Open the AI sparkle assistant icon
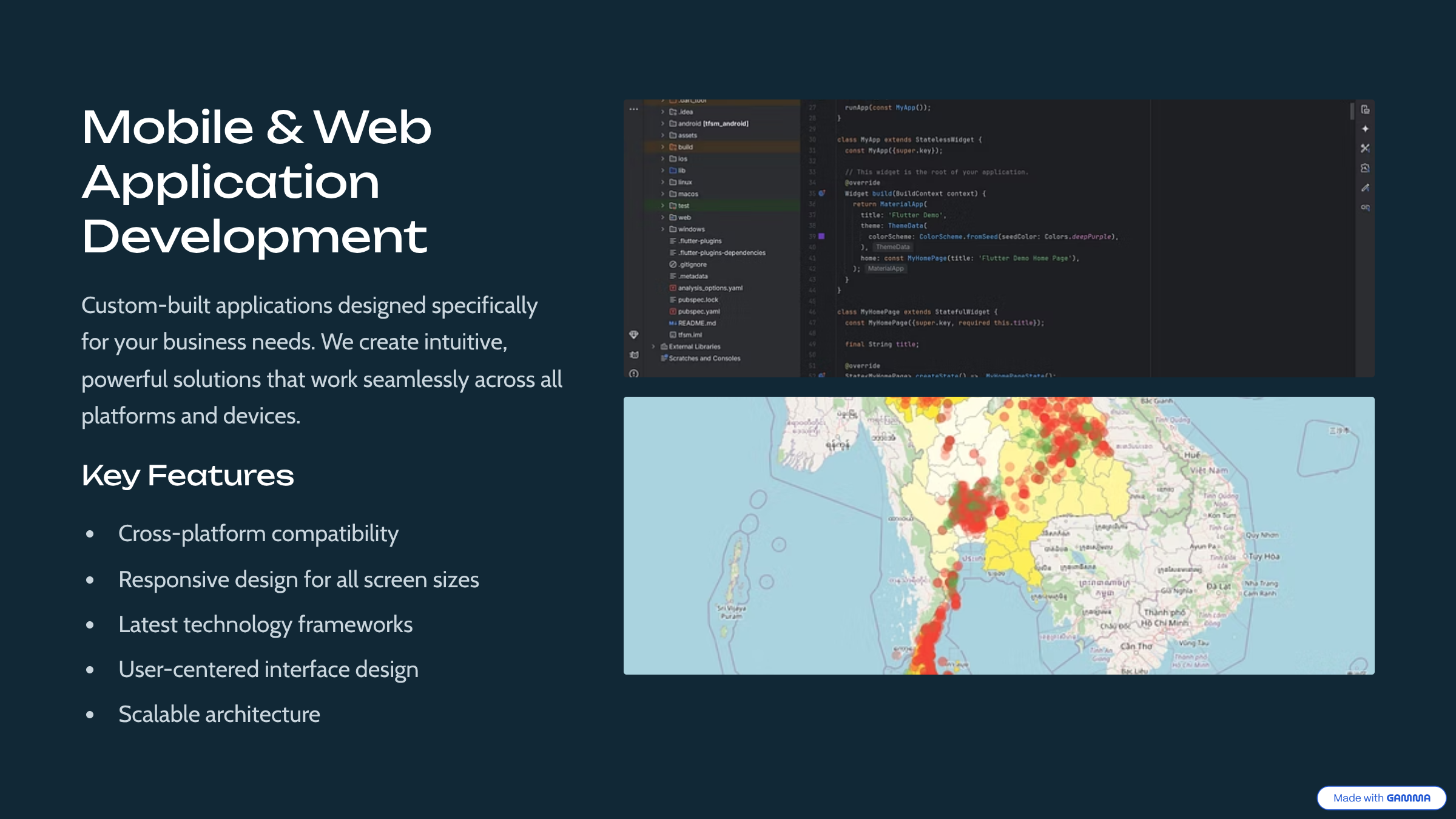The image size is (1456, 819). pos(1365,129)
